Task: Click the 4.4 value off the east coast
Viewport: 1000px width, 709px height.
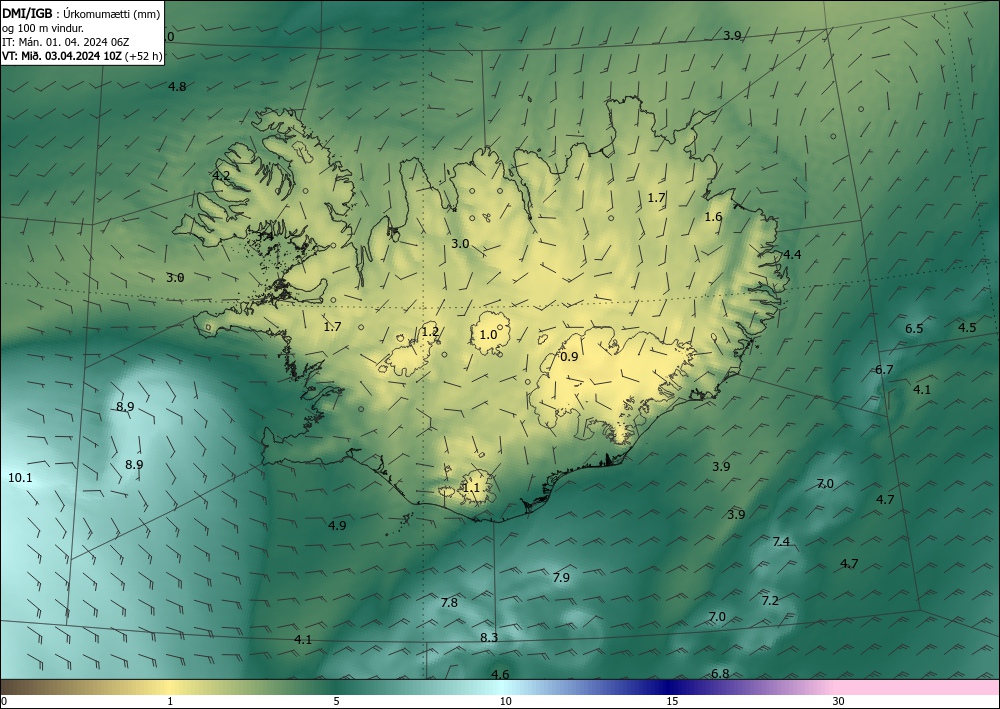Action: 791,255
